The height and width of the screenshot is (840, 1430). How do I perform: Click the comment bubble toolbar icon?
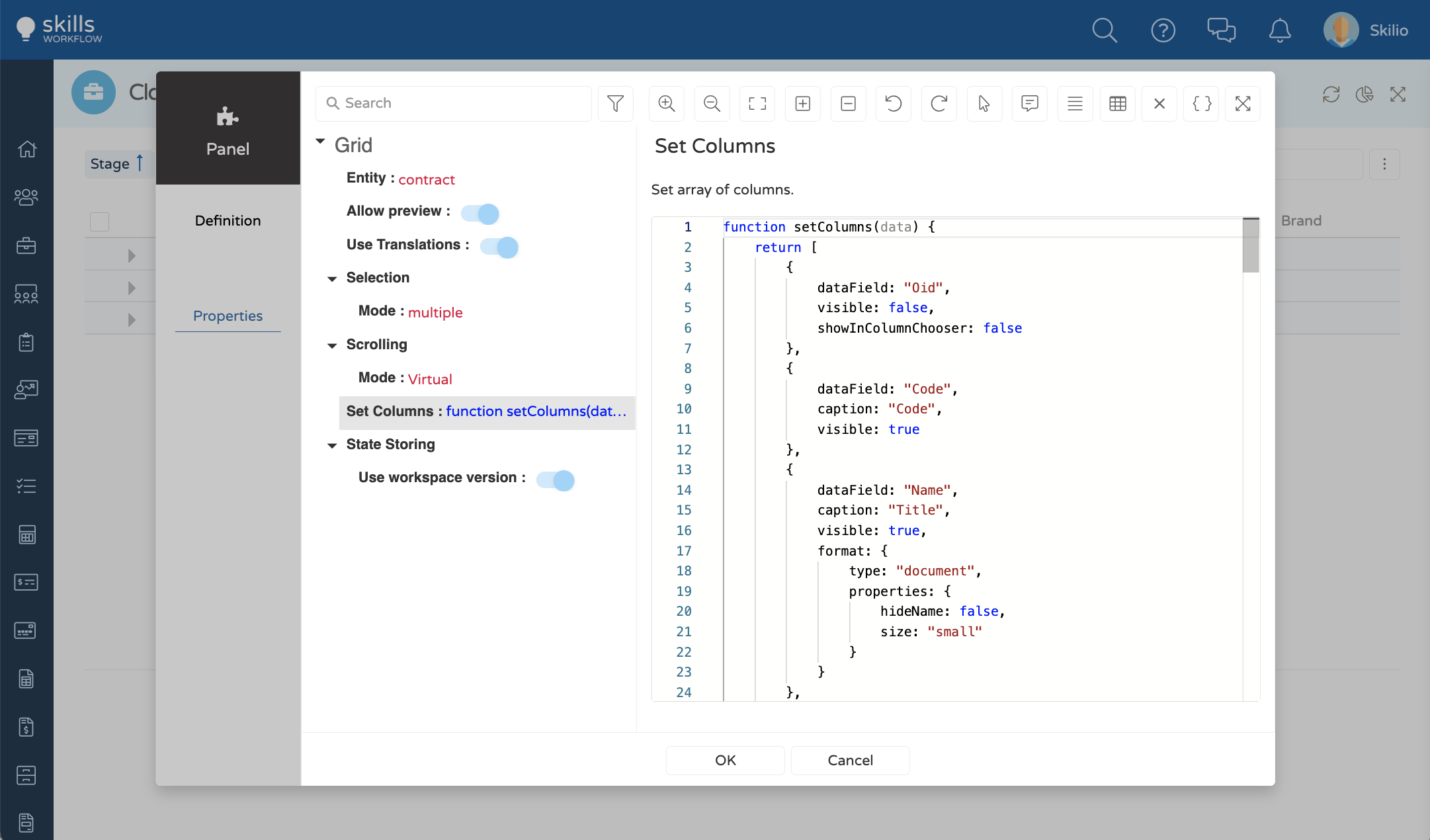pyautogui.click(x=1029, y=103)
